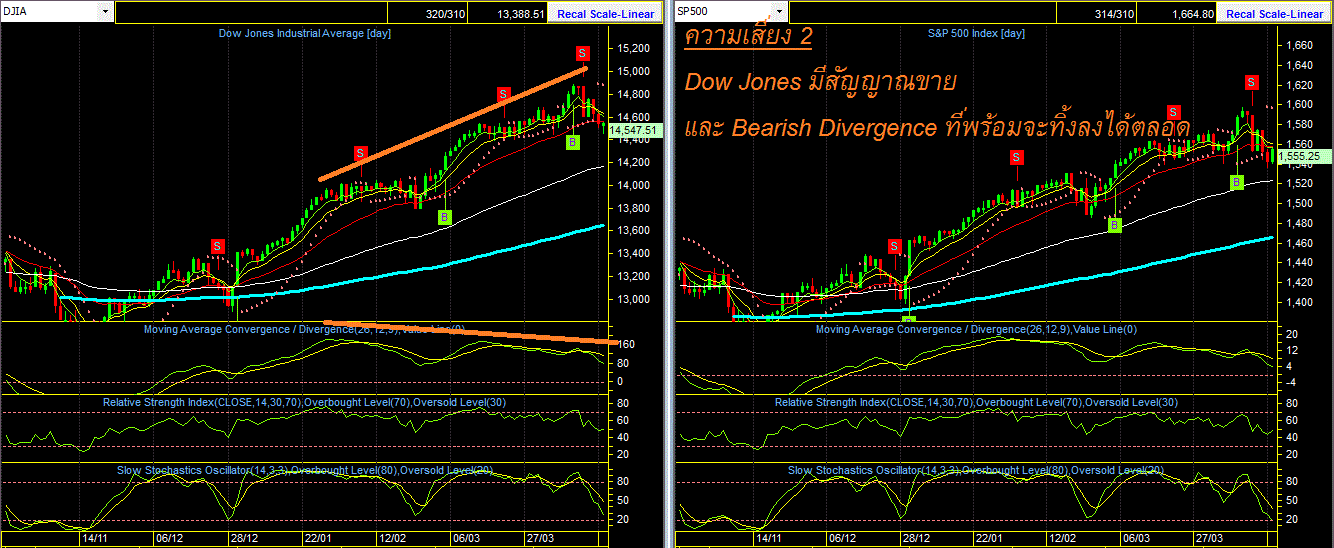Click the S&P buy signal near the 1,520 level
The image size is (1334, 548).
click(1237, 182)
